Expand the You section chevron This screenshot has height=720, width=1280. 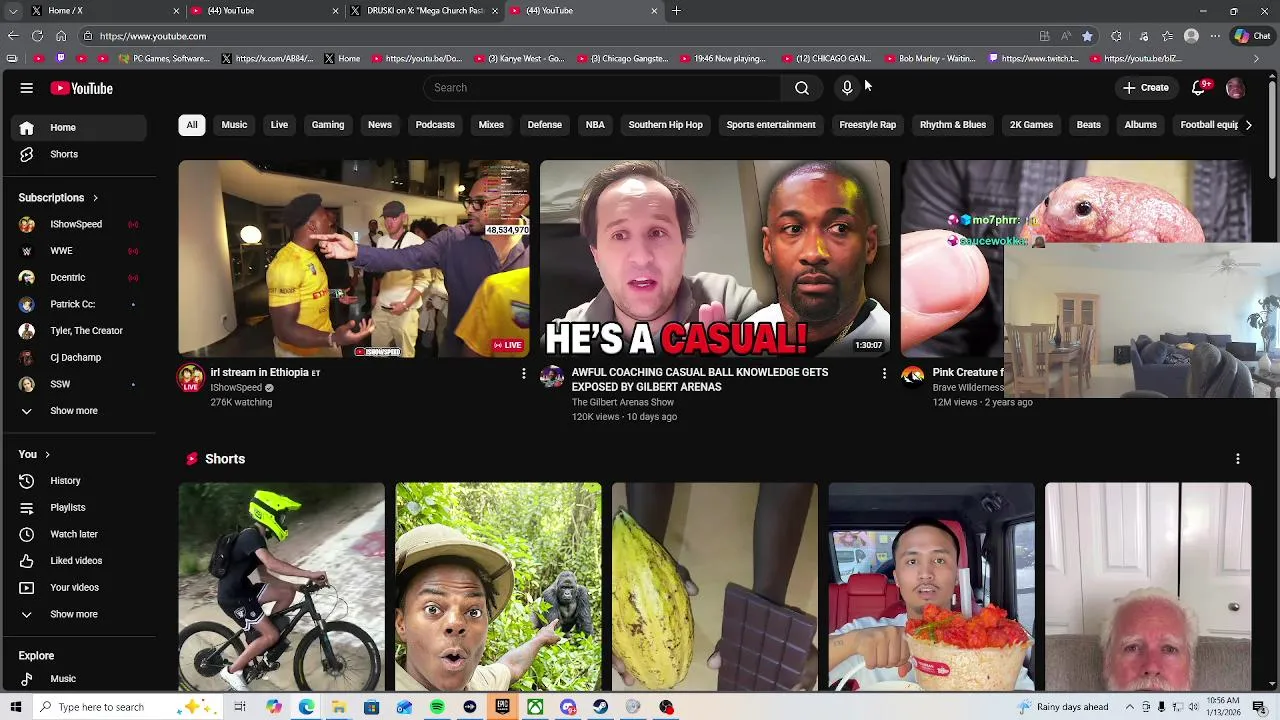47,455
